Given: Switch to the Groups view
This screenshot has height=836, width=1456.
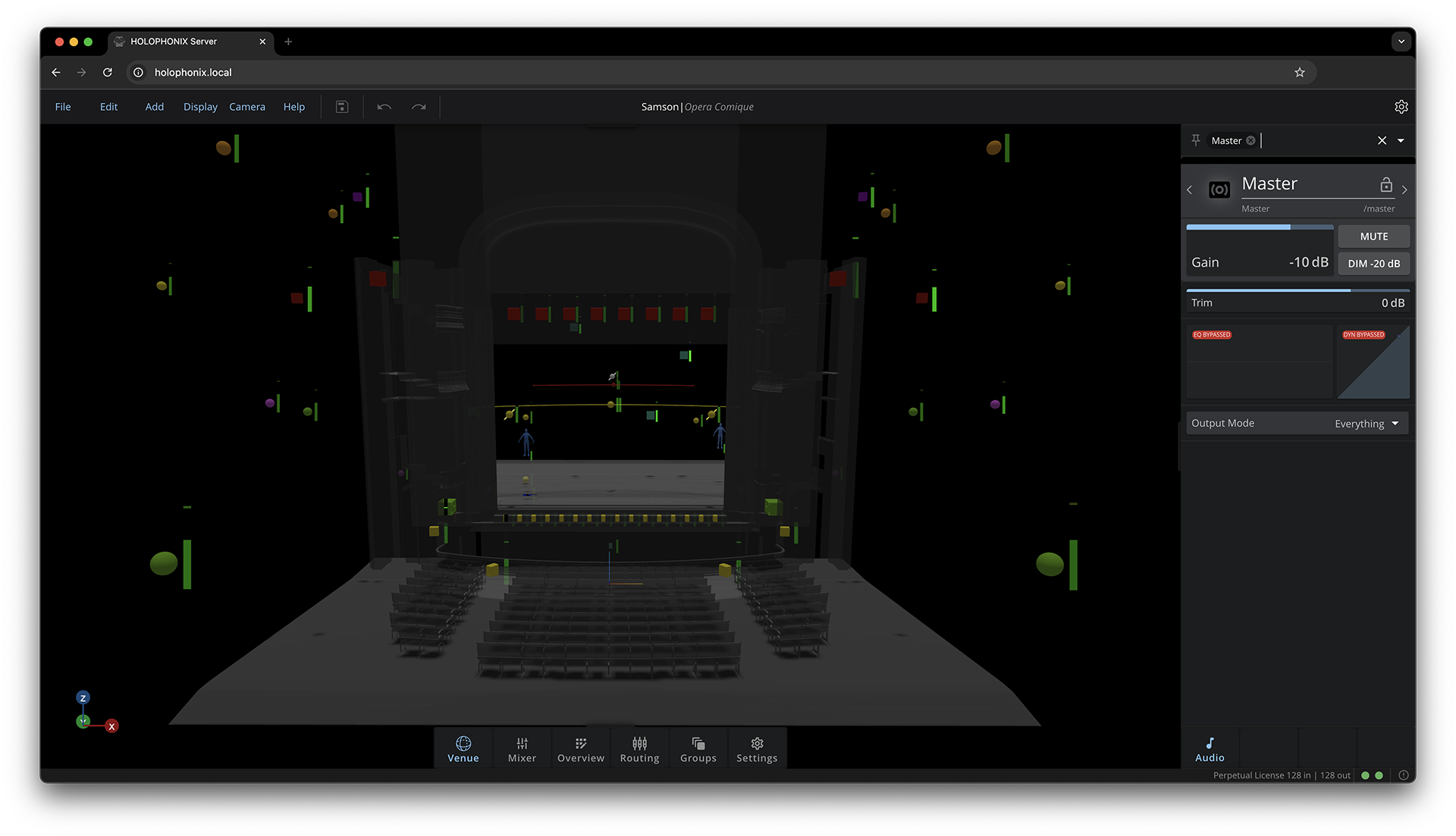Looking at the screenshot, I should click(698, 749).
